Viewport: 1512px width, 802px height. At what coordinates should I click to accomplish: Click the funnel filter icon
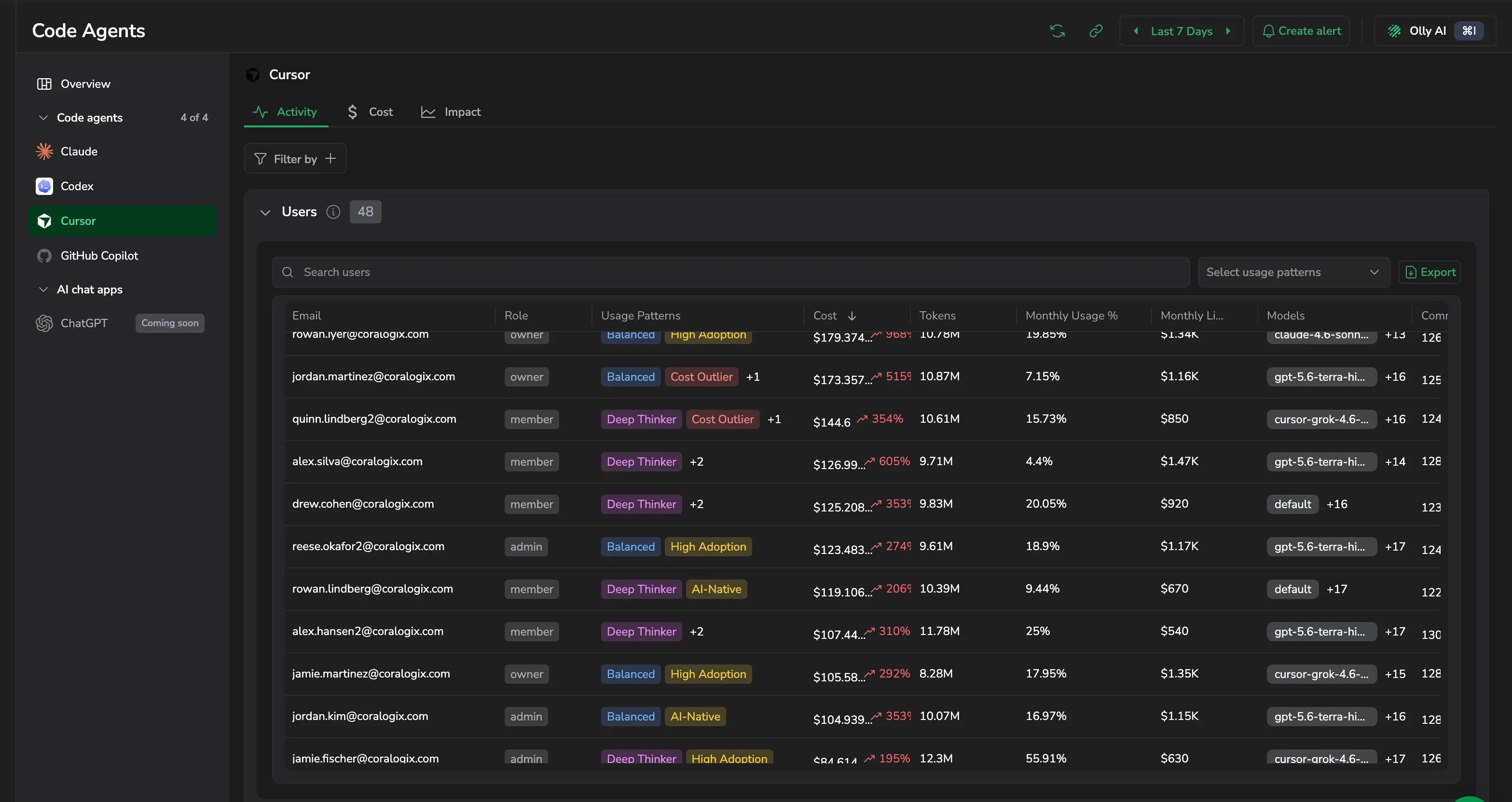coord(260,159)
